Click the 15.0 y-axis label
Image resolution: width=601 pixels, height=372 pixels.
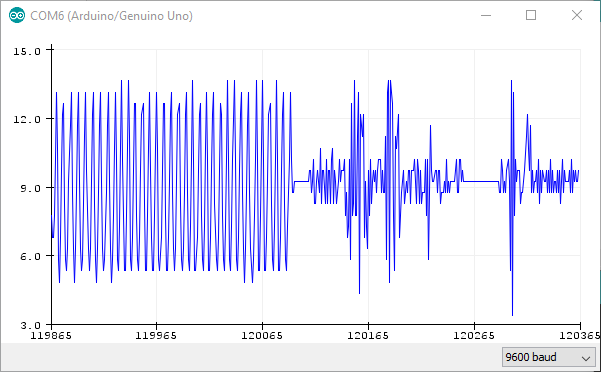pos(27,51)
